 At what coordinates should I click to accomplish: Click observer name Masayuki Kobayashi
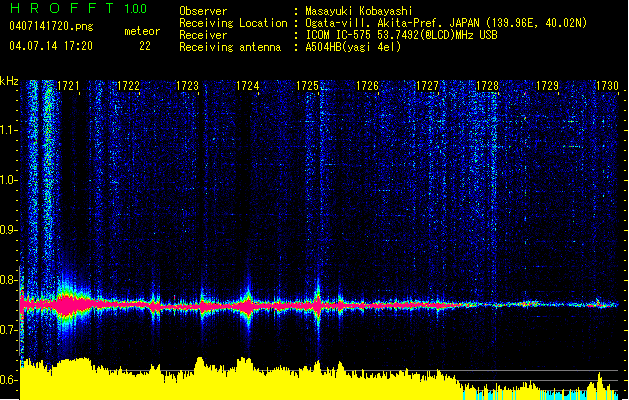[359, 11]
